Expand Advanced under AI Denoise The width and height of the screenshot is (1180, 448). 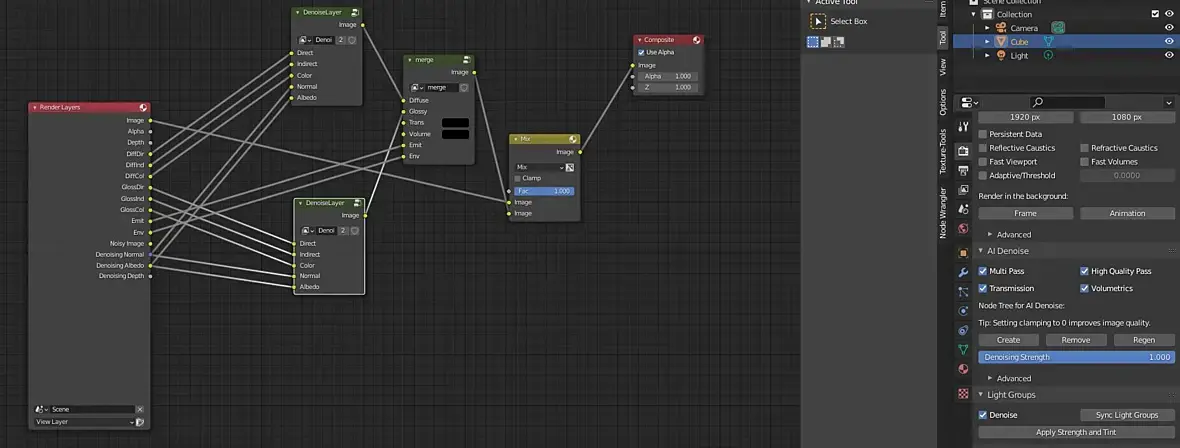(x=990, y=379)
